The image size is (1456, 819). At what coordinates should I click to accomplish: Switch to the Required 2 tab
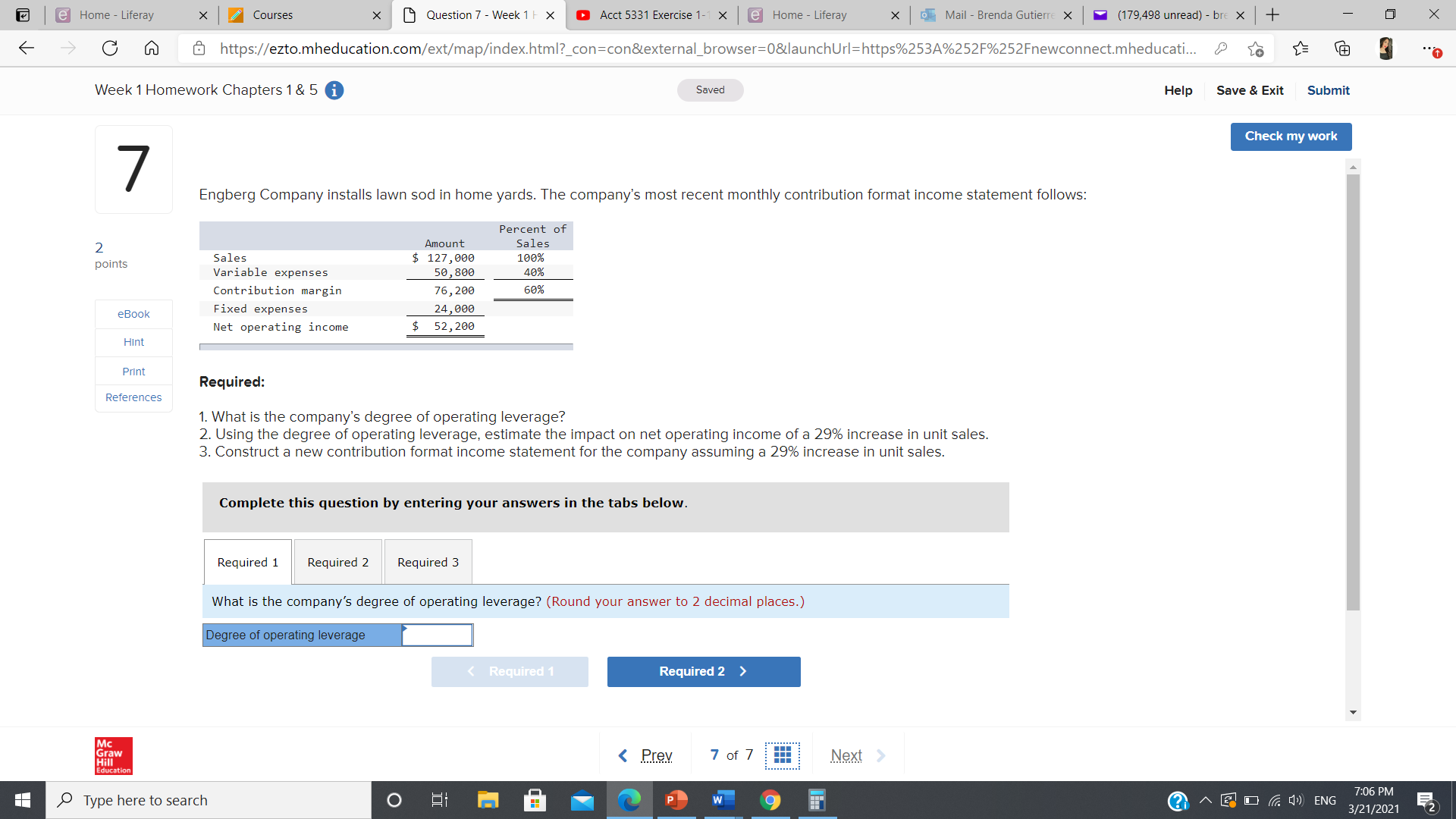337,562
